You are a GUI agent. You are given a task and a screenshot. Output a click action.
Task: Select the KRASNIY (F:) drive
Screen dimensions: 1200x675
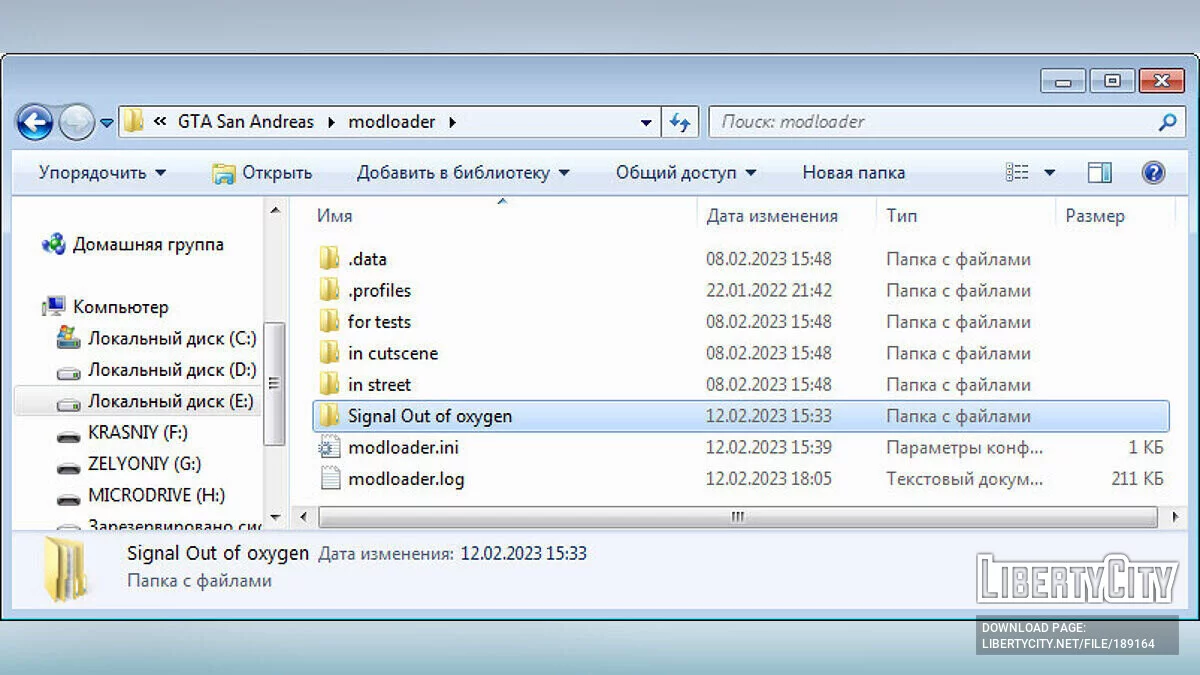(137, 433)
